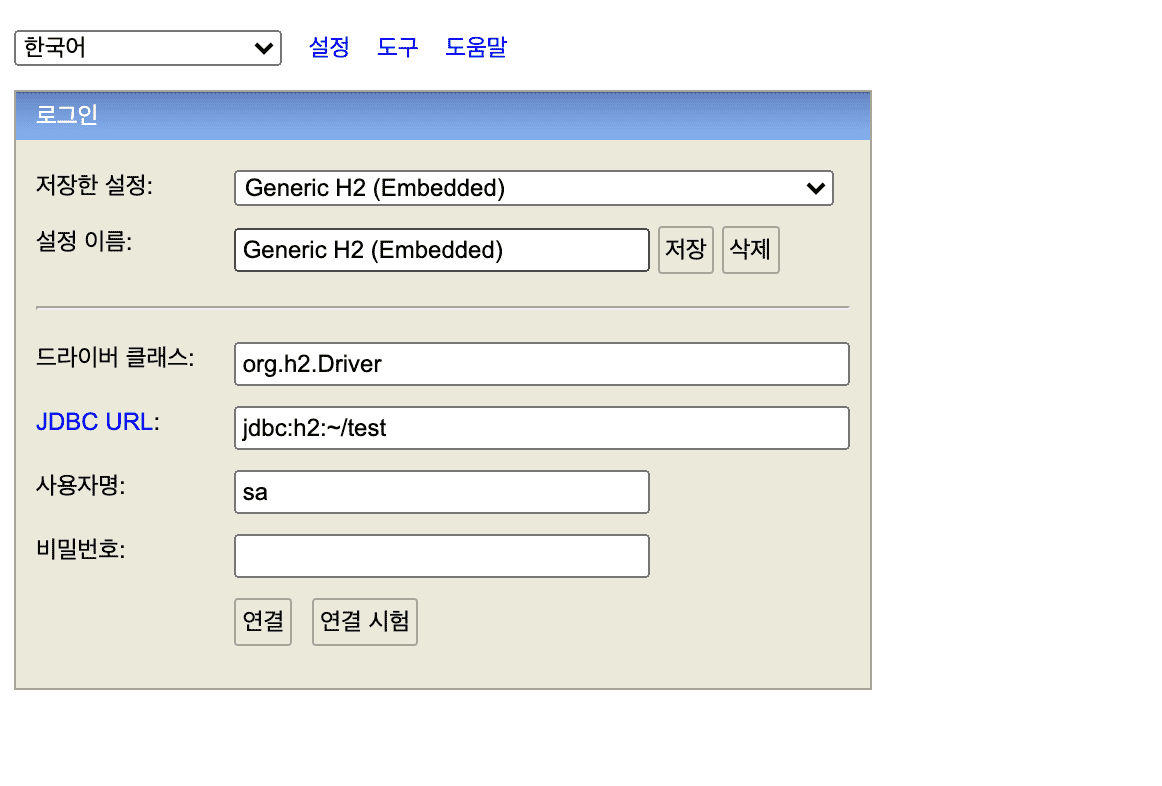Open the 설정 link
Image resolution: width=1162 pixels, height=786 pixels.
[x=329, y=47]
